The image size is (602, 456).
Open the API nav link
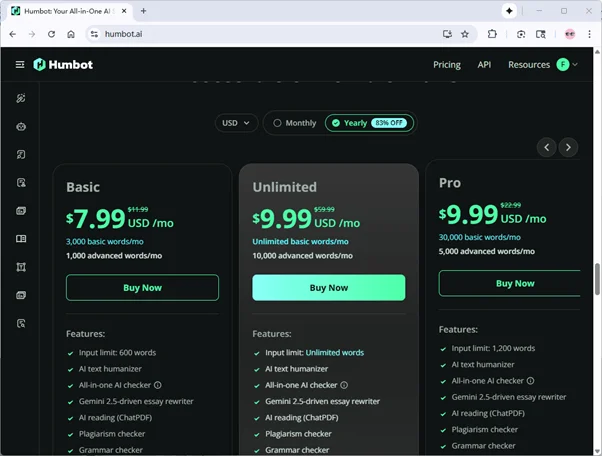pyautogui.click(x=484, y=65)
